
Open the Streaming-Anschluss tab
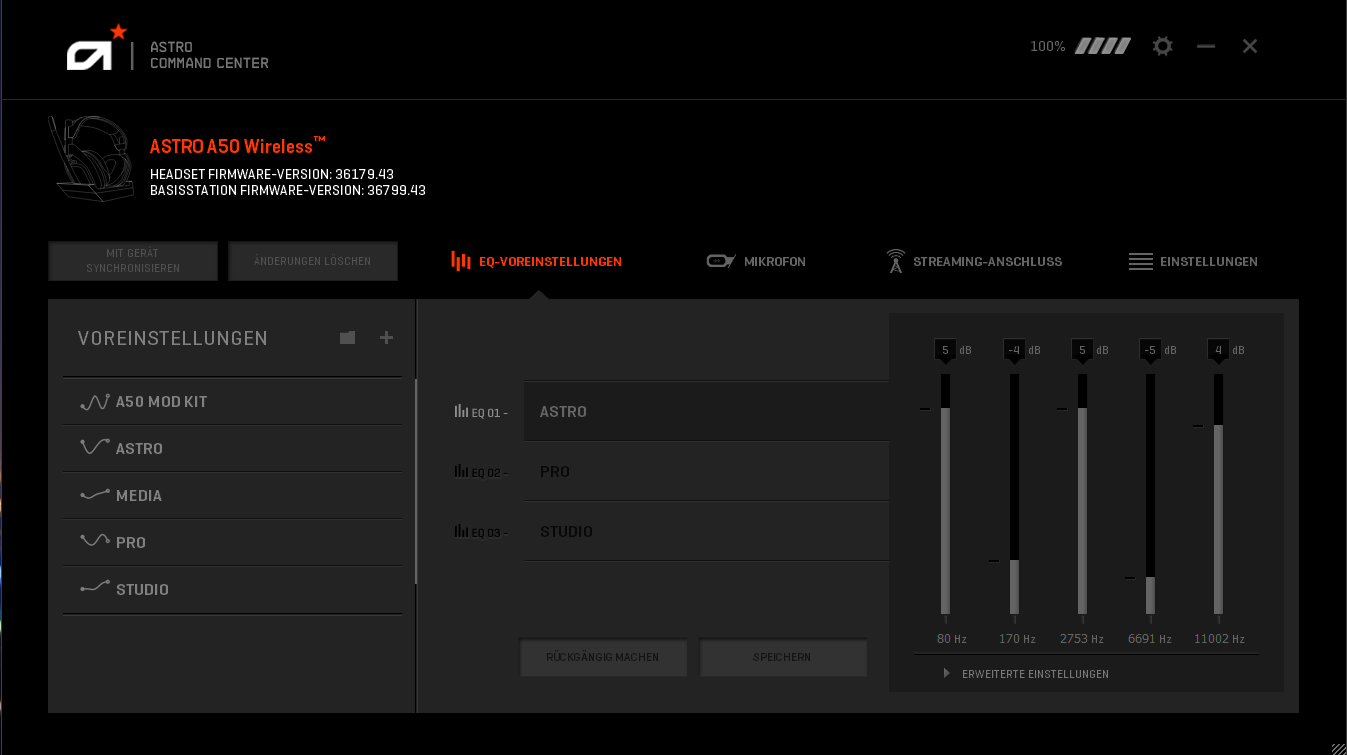tap(974, 261)
